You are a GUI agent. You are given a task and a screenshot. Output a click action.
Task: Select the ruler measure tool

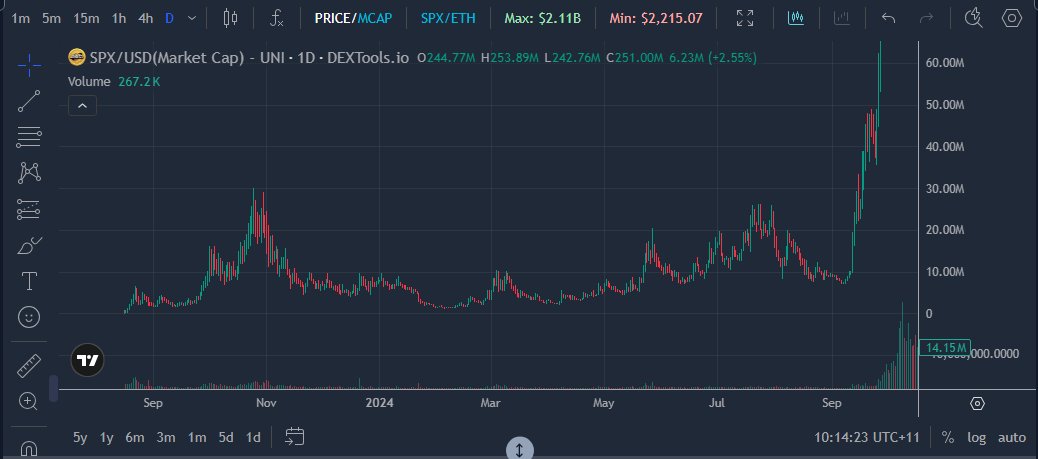pos(29,366)
